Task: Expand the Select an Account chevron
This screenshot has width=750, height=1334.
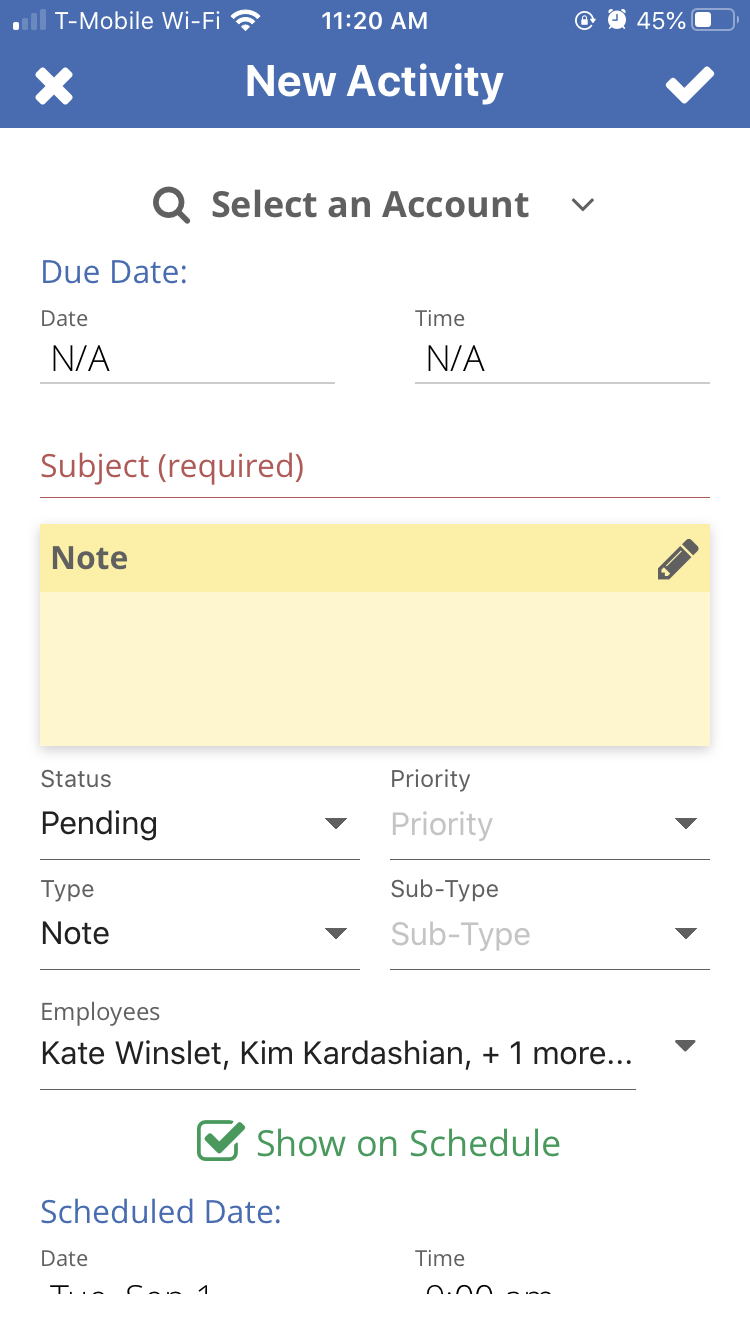Action: (x=582, y=205)
